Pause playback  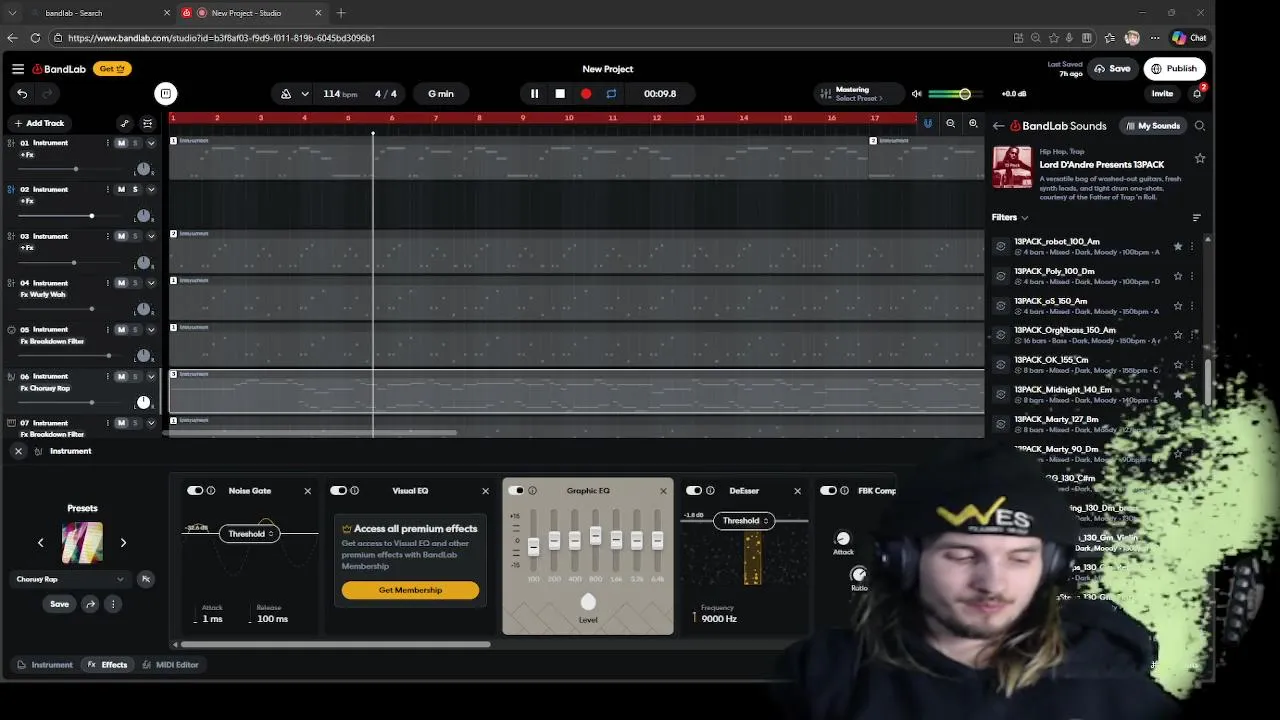[534, 94]
